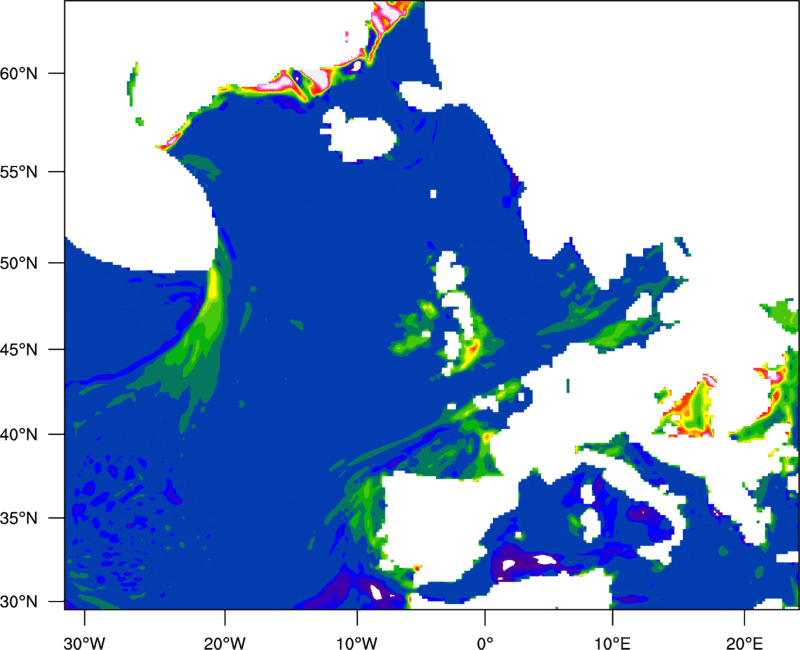Click the 30°N latitude label
Viewport: 800px width, 650px height.
[19, 602]
